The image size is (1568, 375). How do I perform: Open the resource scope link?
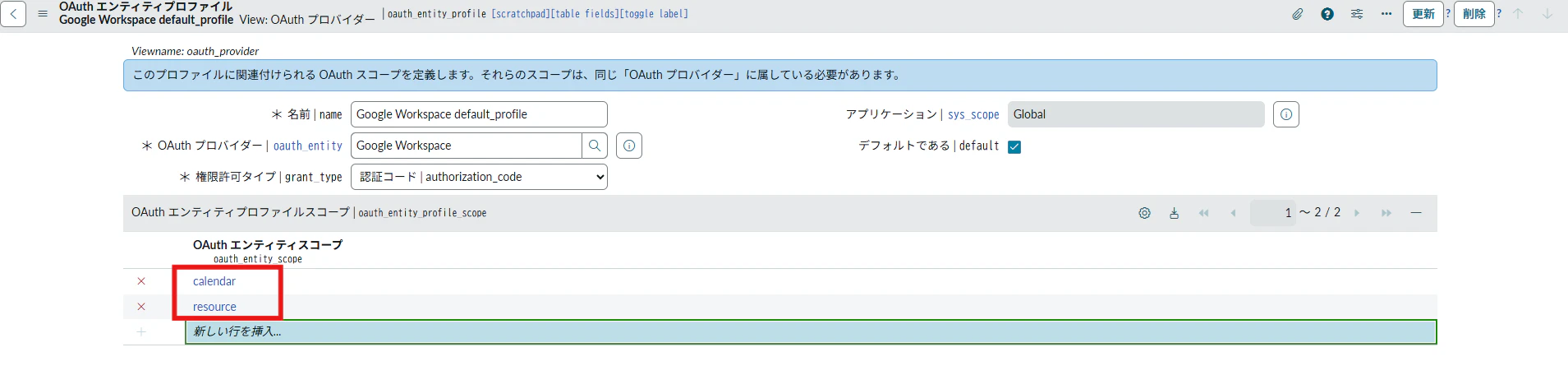214,307
